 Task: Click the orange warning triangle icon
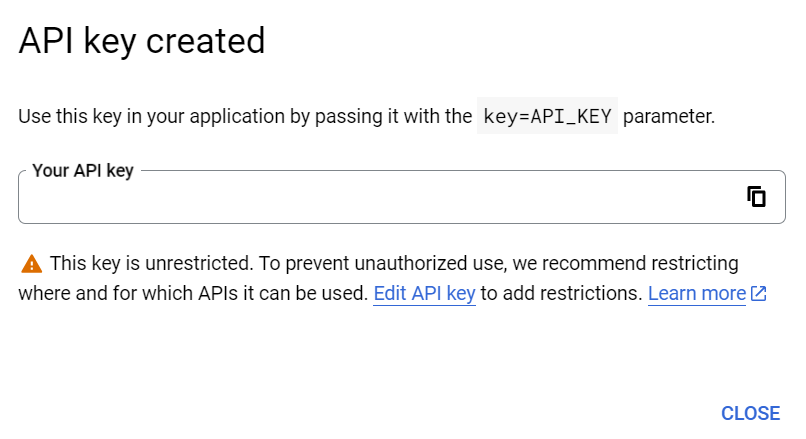pyautogui.click(x=32, y=264)
